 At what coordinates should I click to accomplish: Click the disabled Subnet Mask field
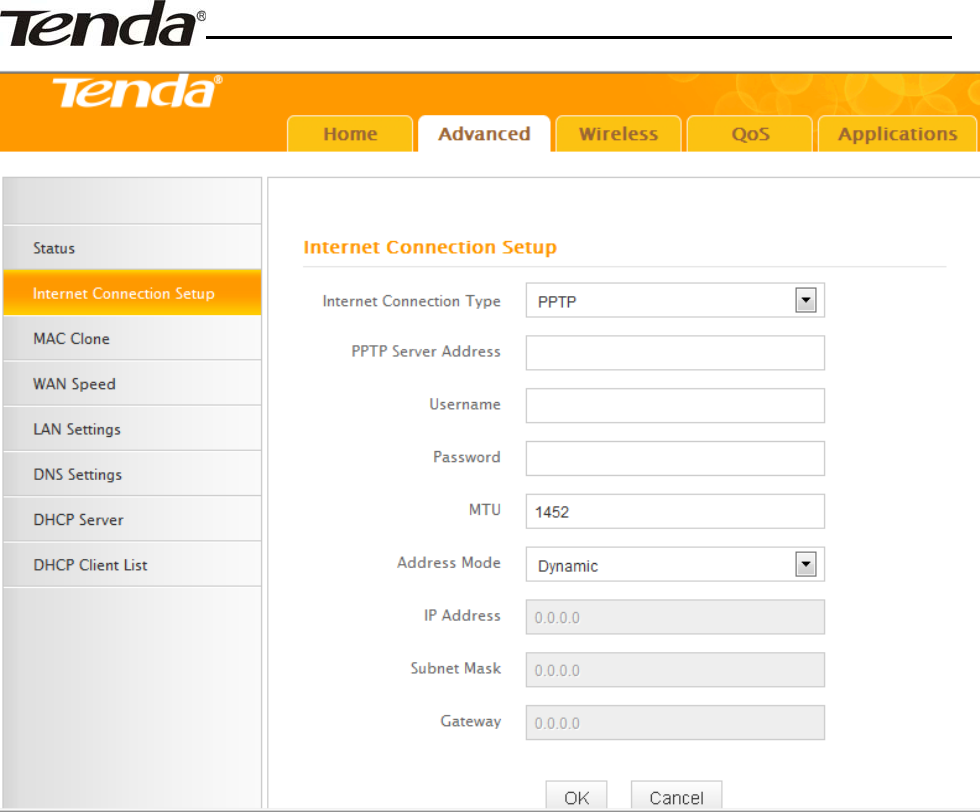click(x=675, y=669)
